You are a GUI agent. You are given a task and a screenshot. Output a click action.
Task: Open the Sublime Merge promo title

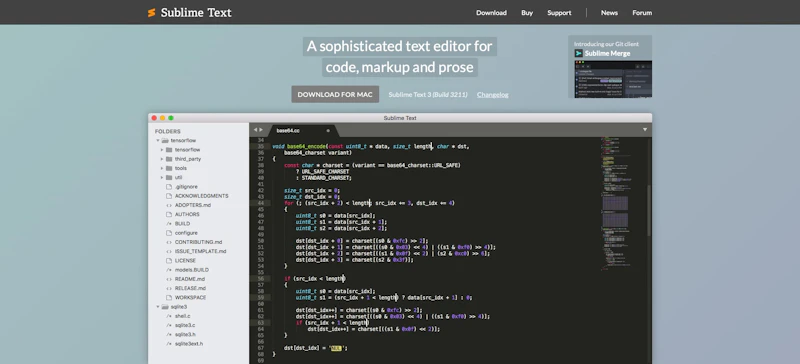(x=607, y=53)
